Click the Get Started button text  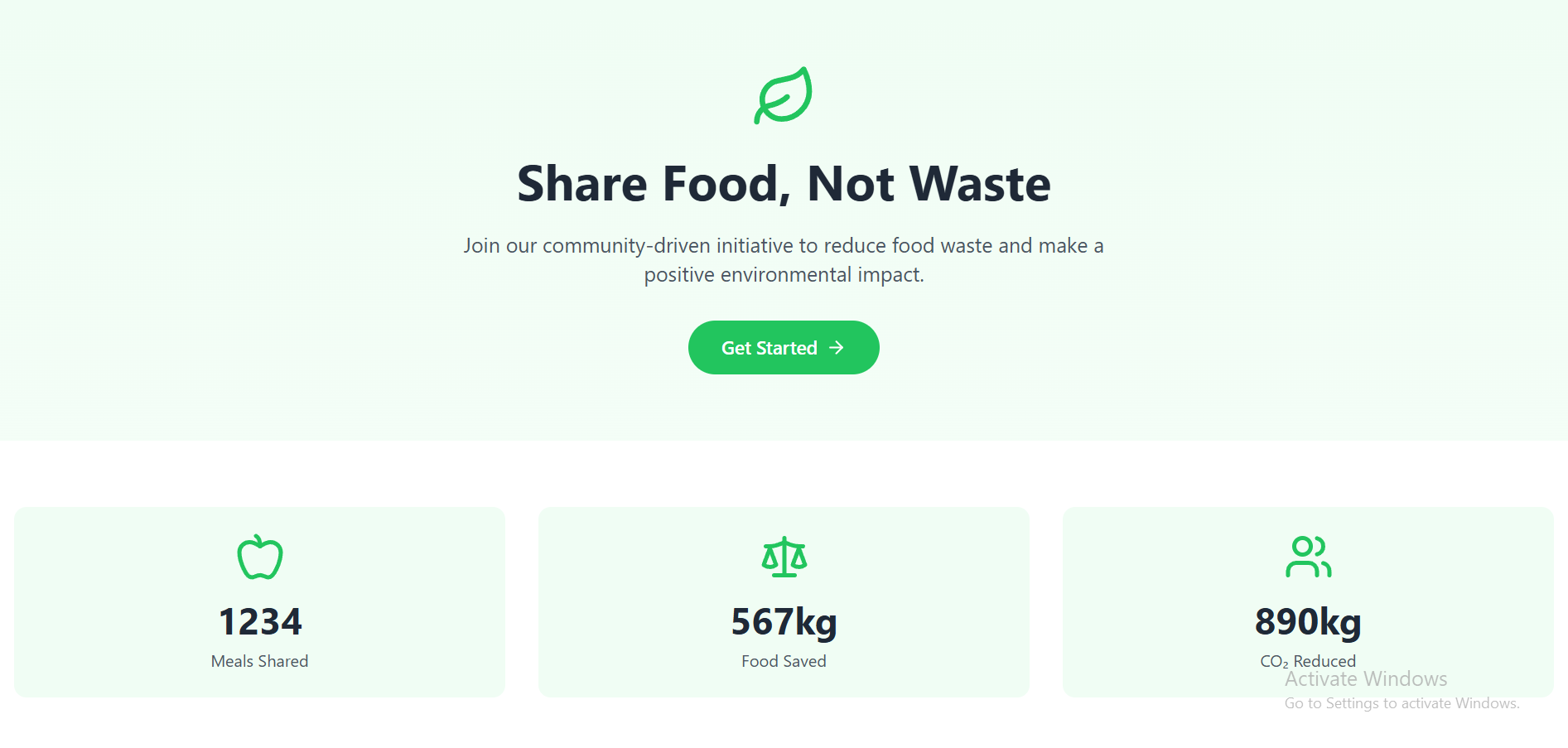[x=770, y=348]
